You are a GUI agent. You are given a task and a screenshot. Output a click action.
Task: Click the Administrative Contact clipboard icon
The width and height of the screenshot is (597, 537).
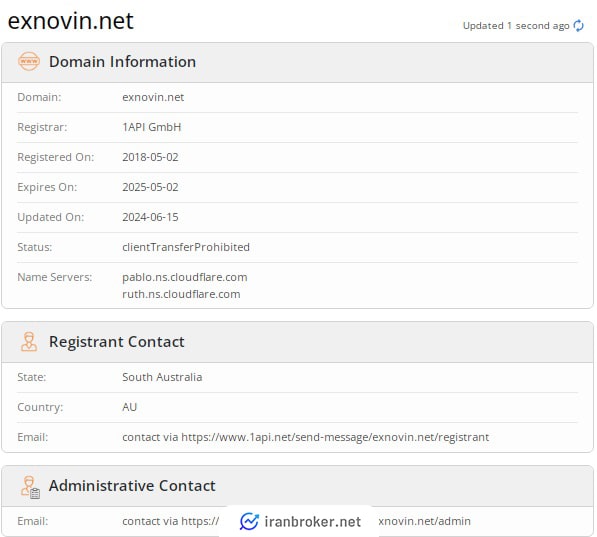(30, 487)
